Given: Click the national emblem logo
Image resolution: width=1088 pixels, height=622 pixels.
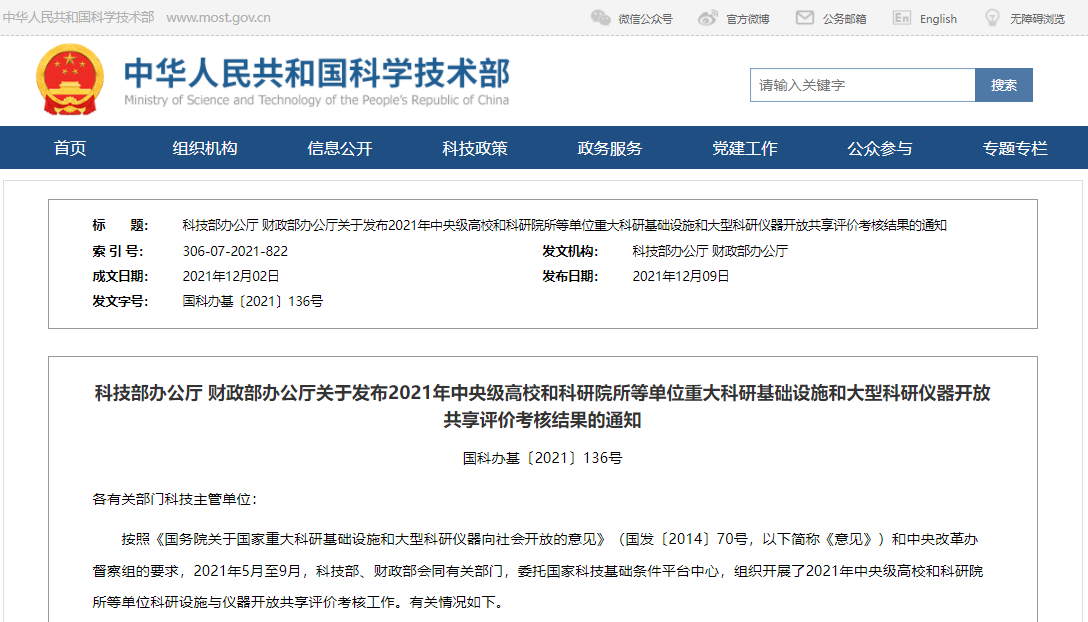Looking at the screenshot, I should (x=70, y=80).
